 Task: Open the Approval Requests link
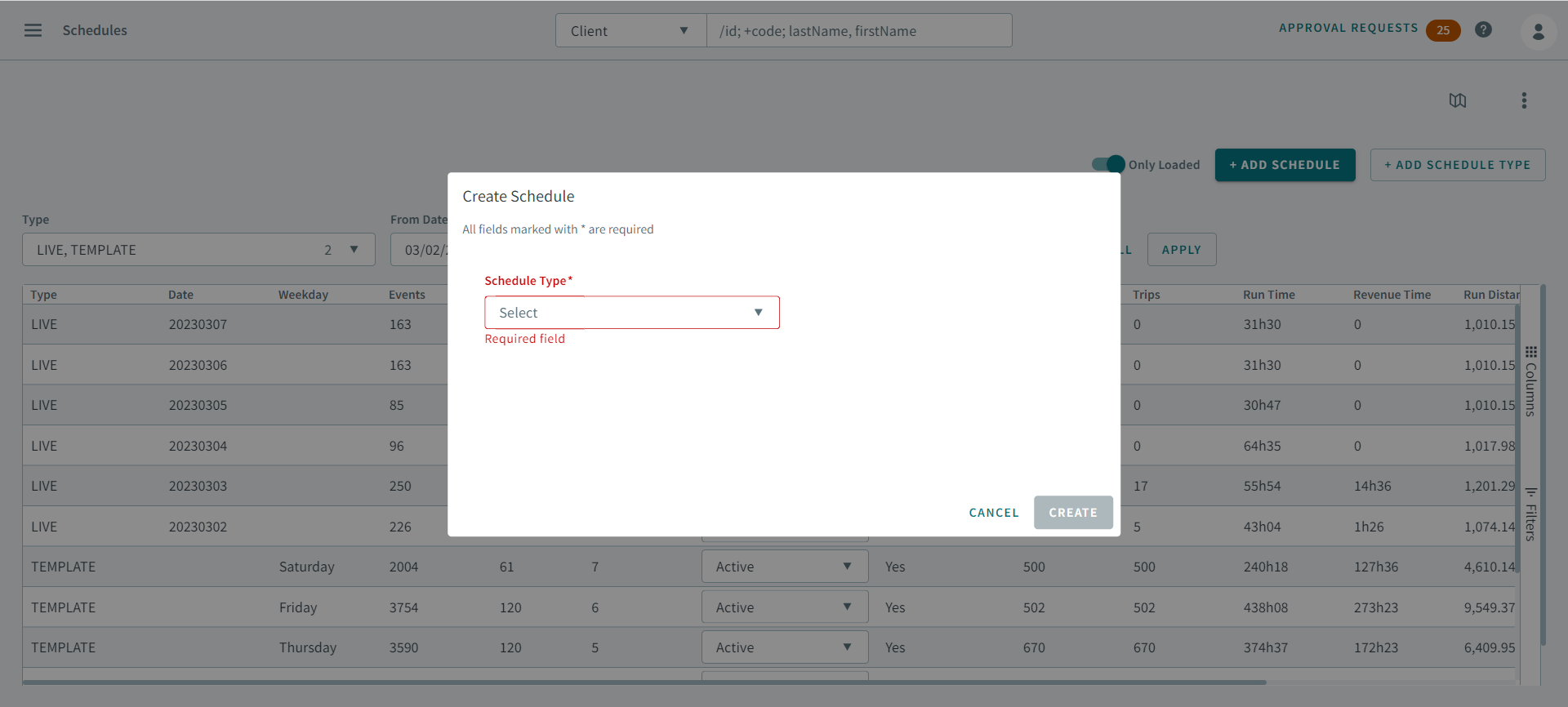pos(1348,28)
